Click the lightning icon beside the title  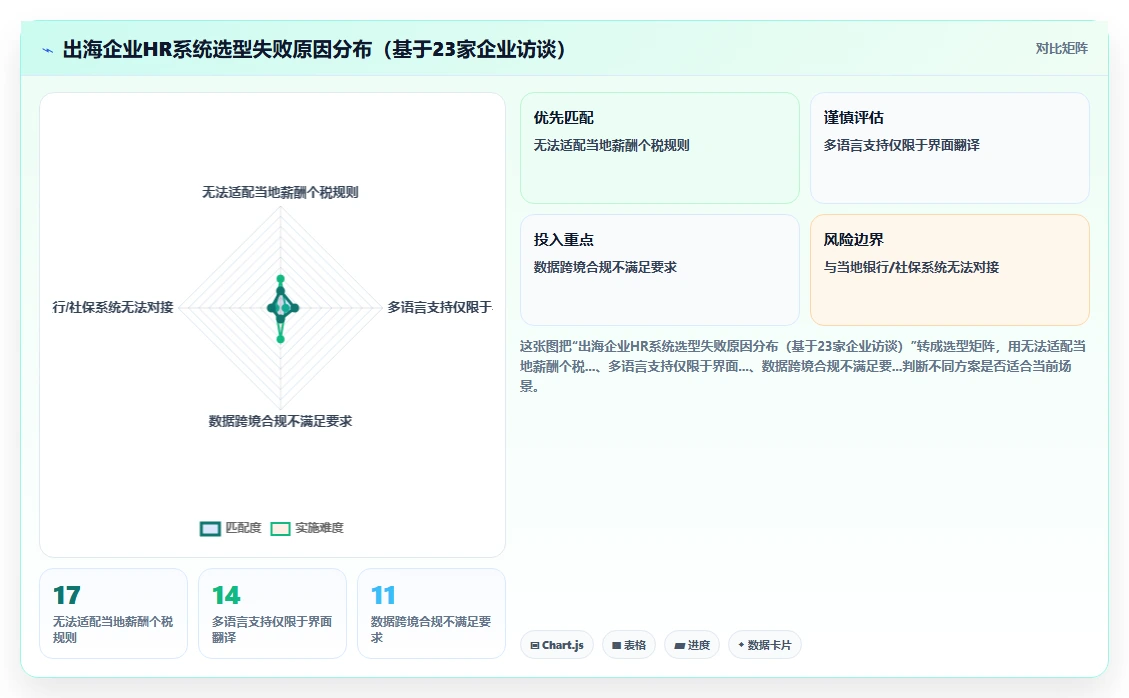[48, 50]
